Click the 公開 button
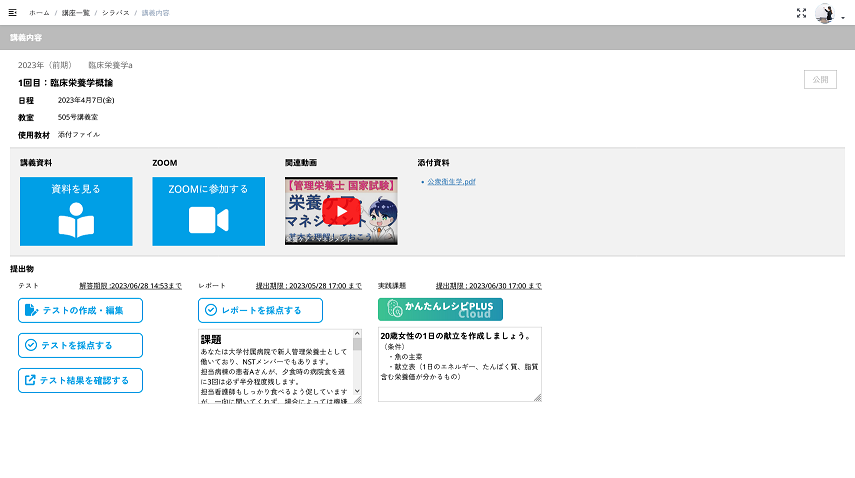The height and width of the screenshot is (478, 855). click(820, 80)
